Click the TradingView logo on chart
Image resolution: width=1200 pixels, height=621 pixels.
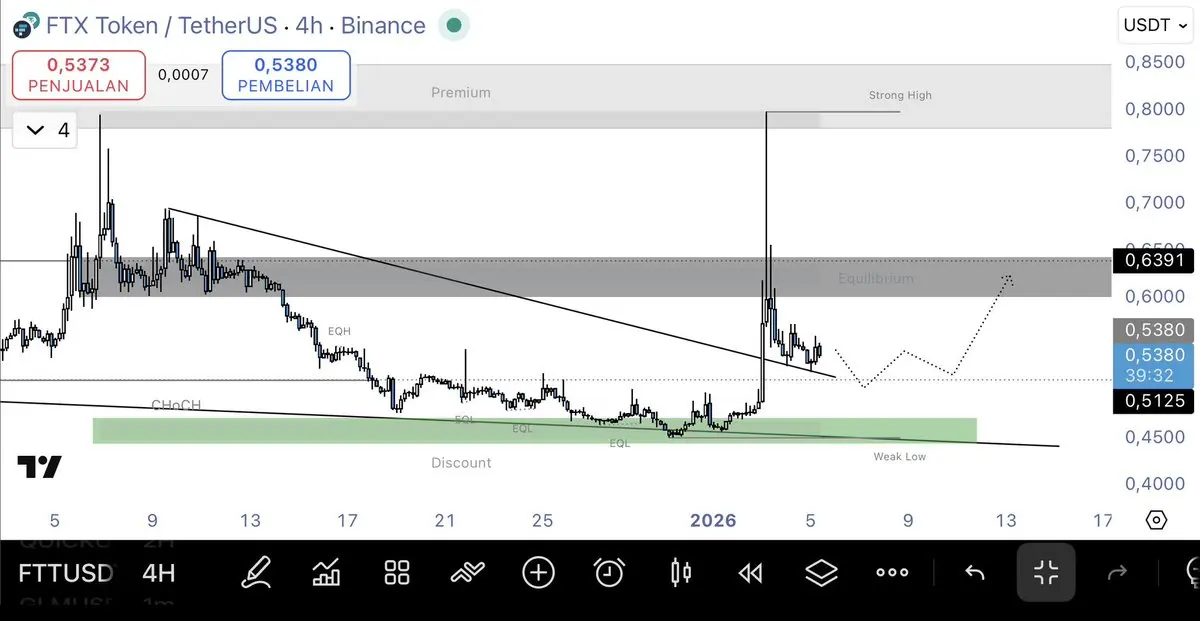pos(39,467)
